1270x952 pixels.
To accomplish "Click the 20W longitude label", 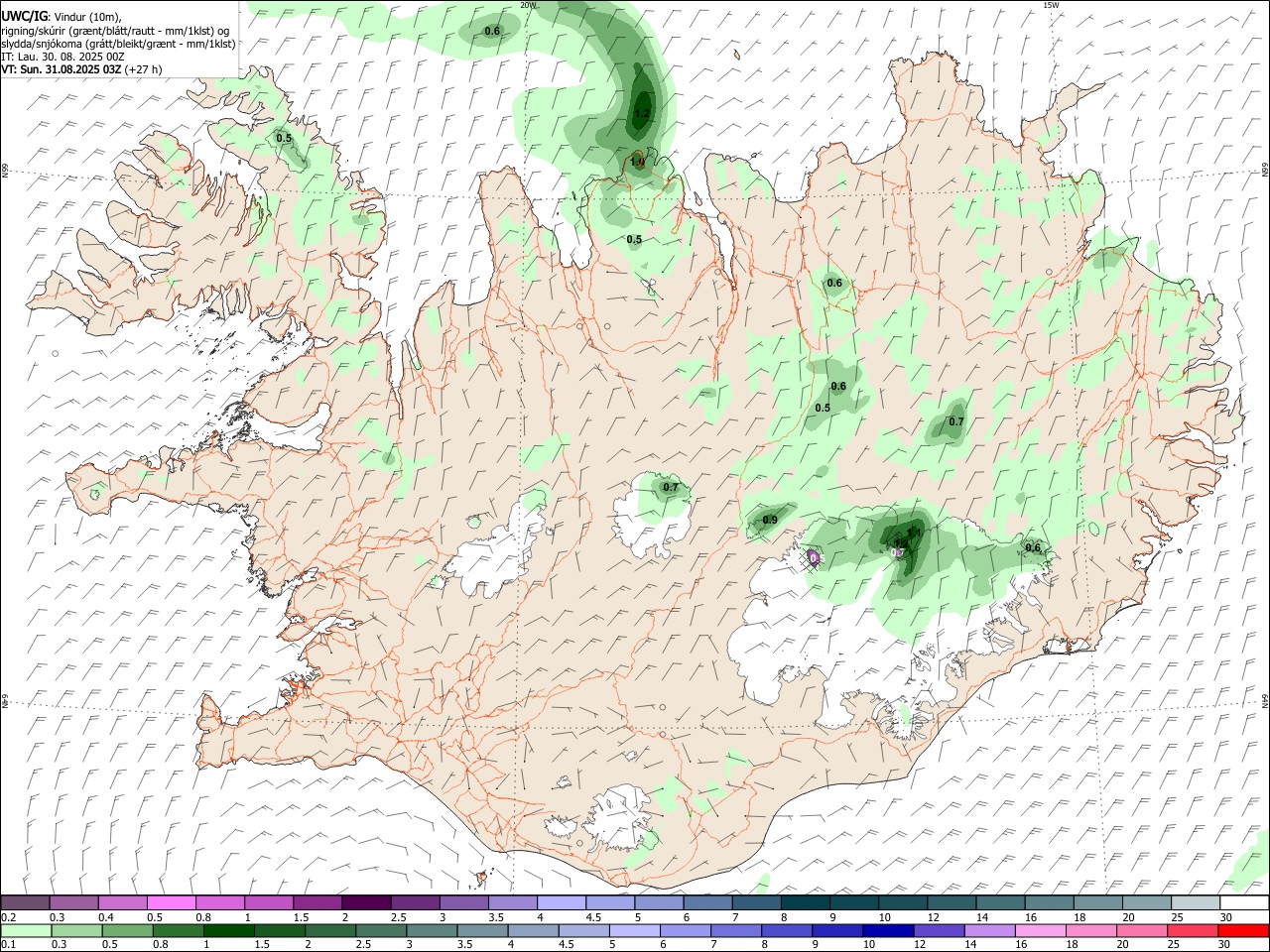I will [528, 5].
